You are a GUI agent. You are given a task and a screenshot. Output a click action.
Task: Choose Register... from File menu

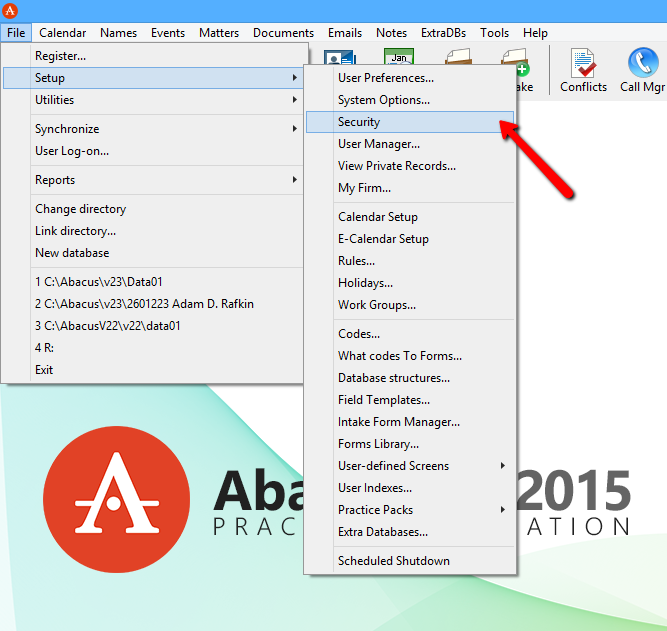coord(153,56)
